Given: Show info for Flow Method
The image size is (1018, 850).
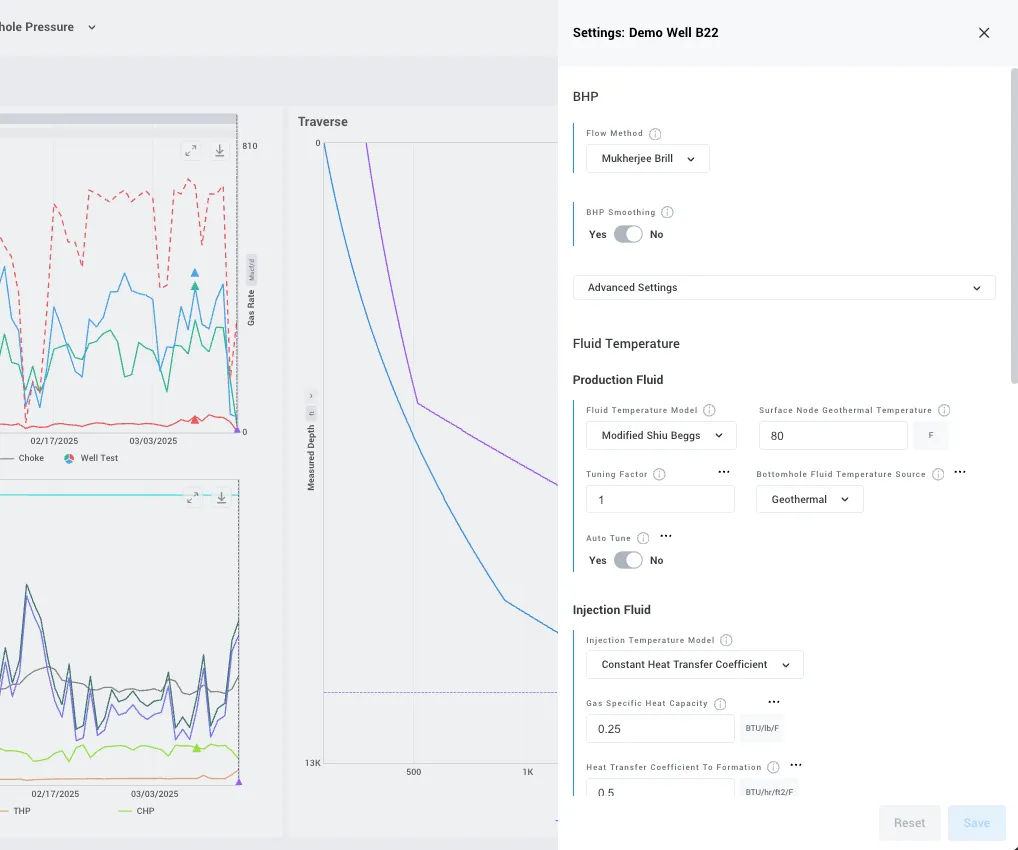Looking at the screenshot, I should [x=655, y=134].
